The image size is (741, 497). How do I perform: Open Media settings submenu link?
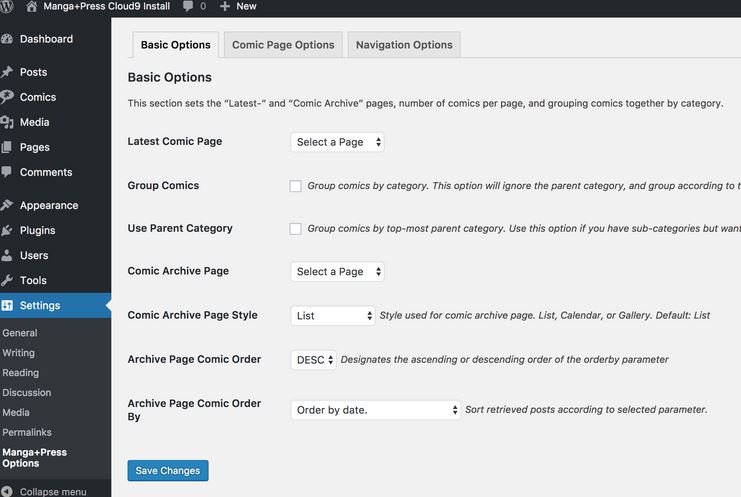tap(16, 412)
